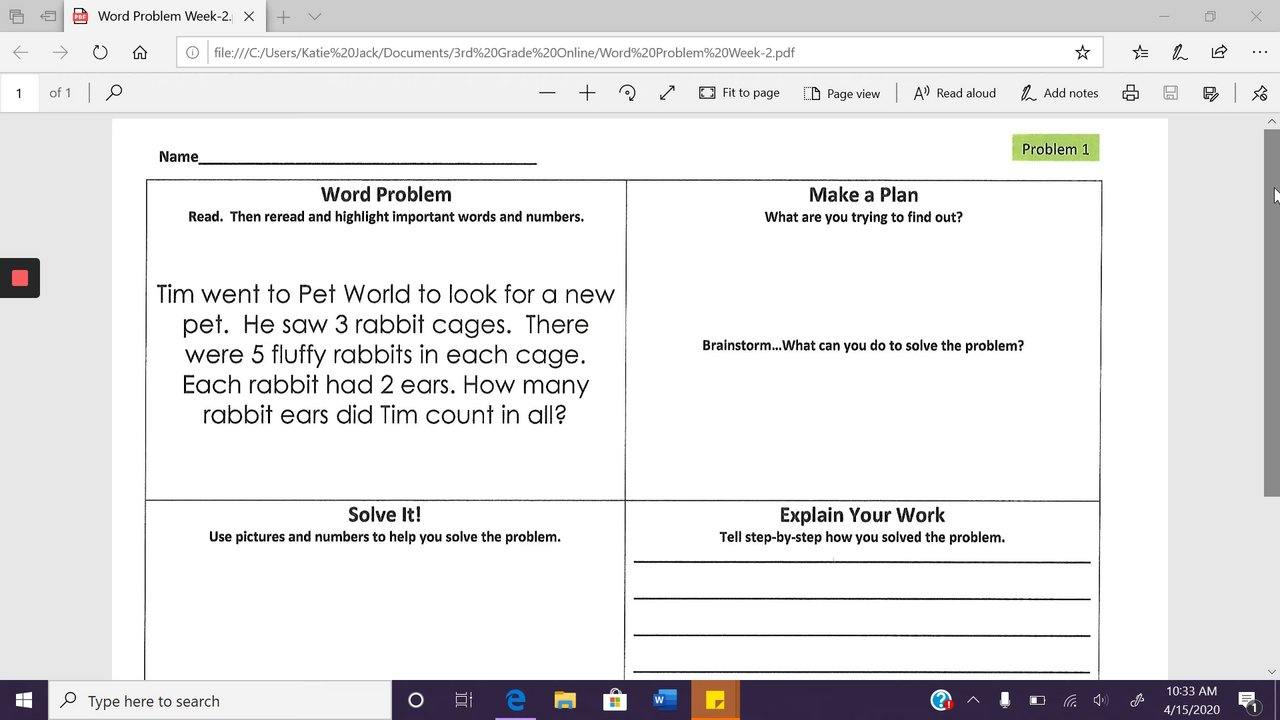Close the Word Problem Week-2 tab

tap(249, 17)
